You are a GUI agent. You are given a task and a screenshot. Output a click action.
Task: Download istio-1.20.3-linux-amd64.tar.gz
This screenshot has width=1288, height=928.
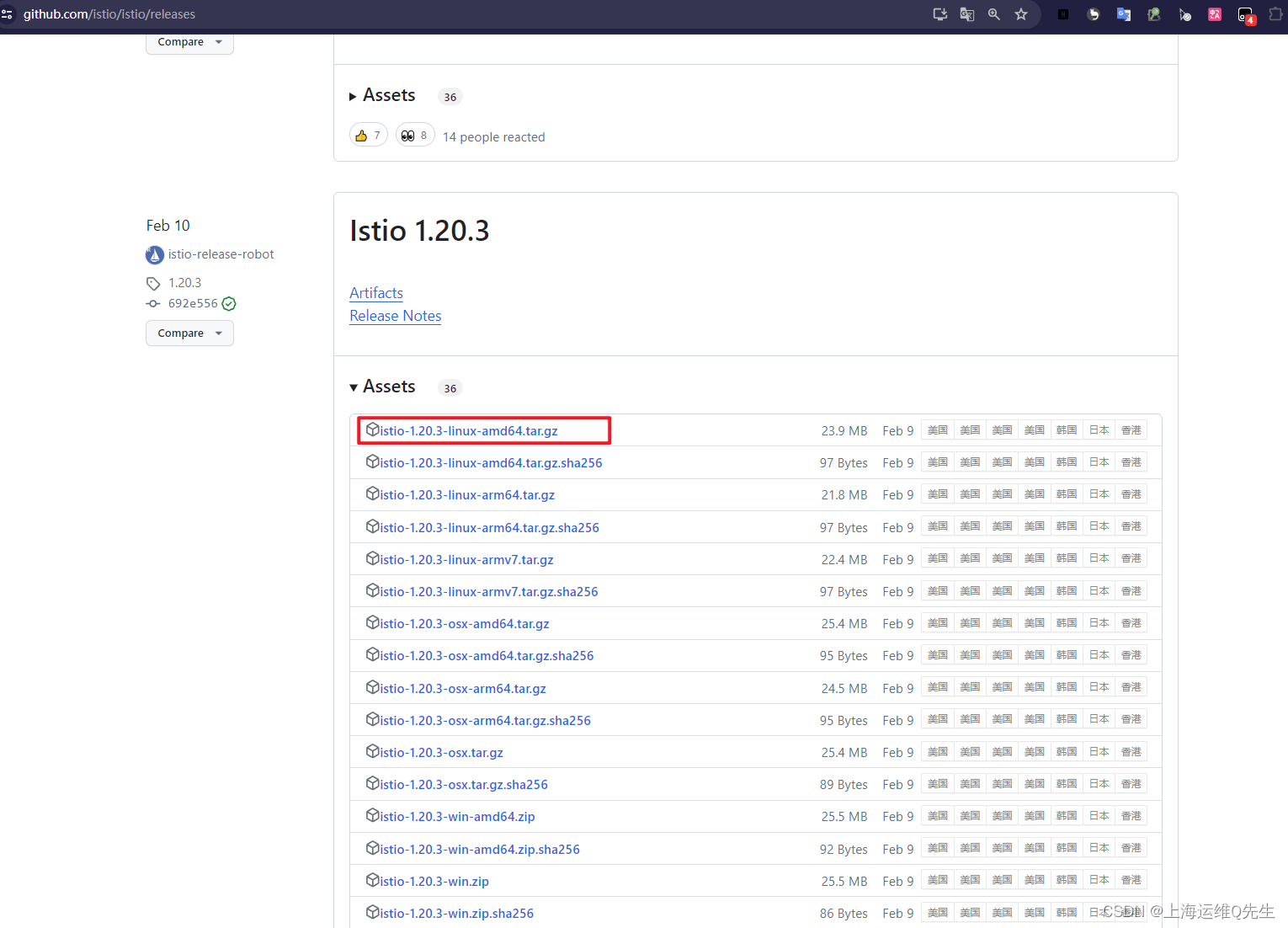point(469,431)
